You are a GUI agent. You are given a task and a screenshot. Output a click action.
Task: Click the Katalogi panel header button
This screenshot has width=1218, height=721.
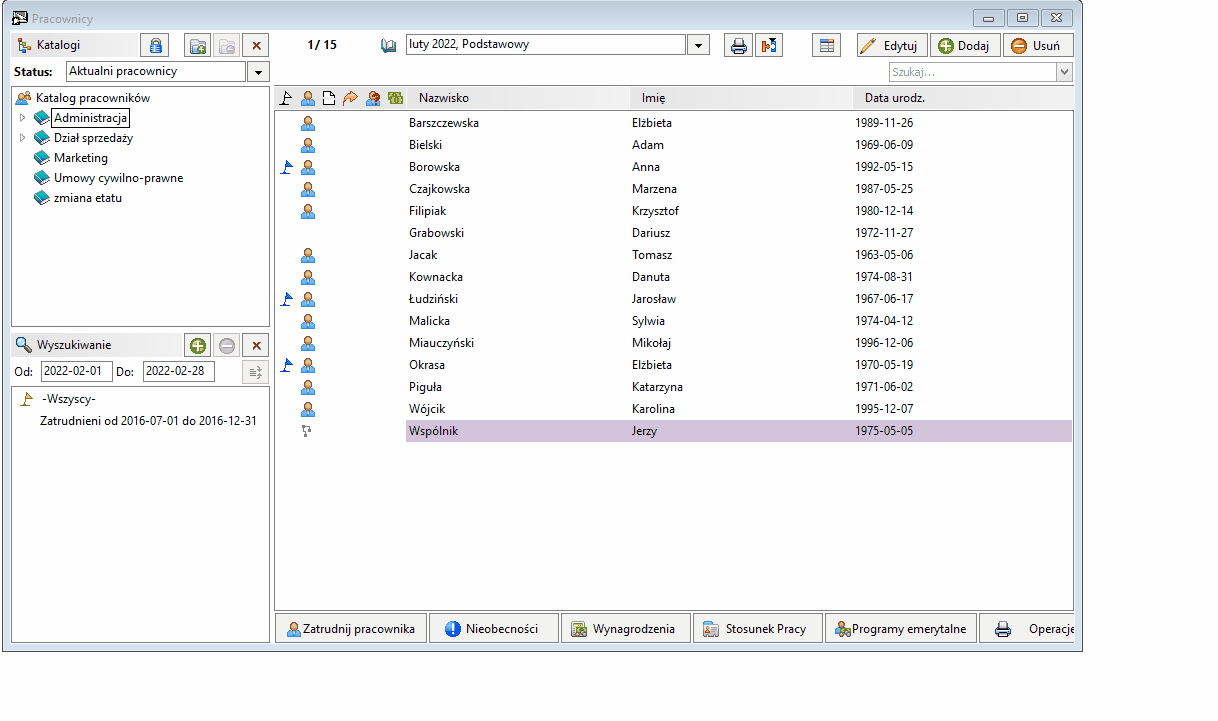point(75,45)
